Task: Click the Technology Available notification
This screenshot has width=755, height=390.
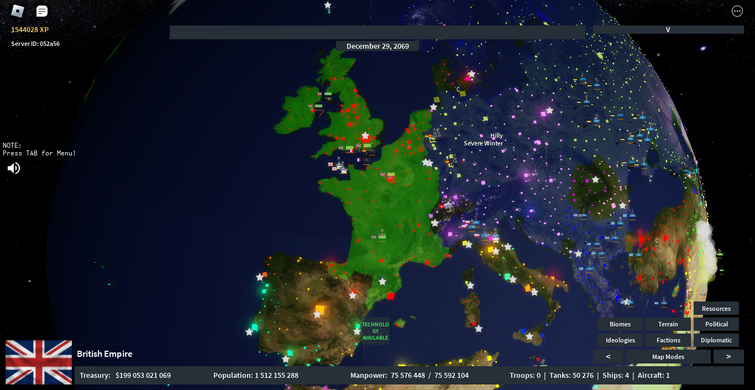Action: pos(376,331)
